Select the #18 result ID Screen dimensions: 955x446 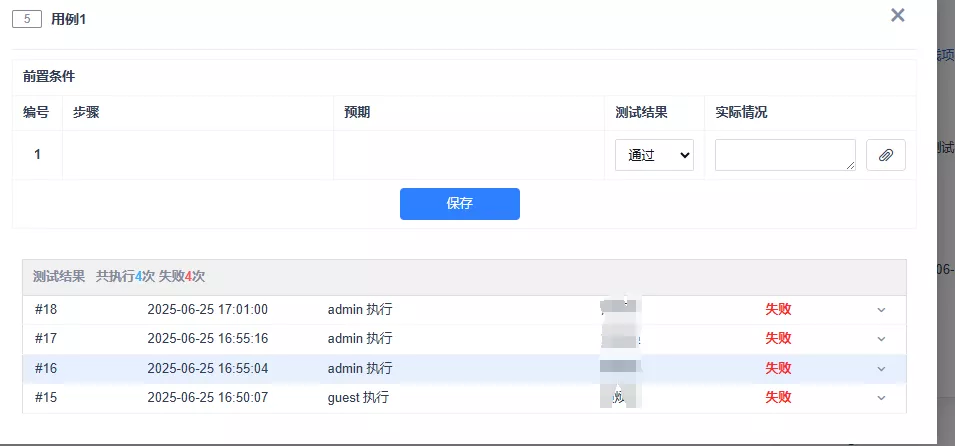[46, 310]
